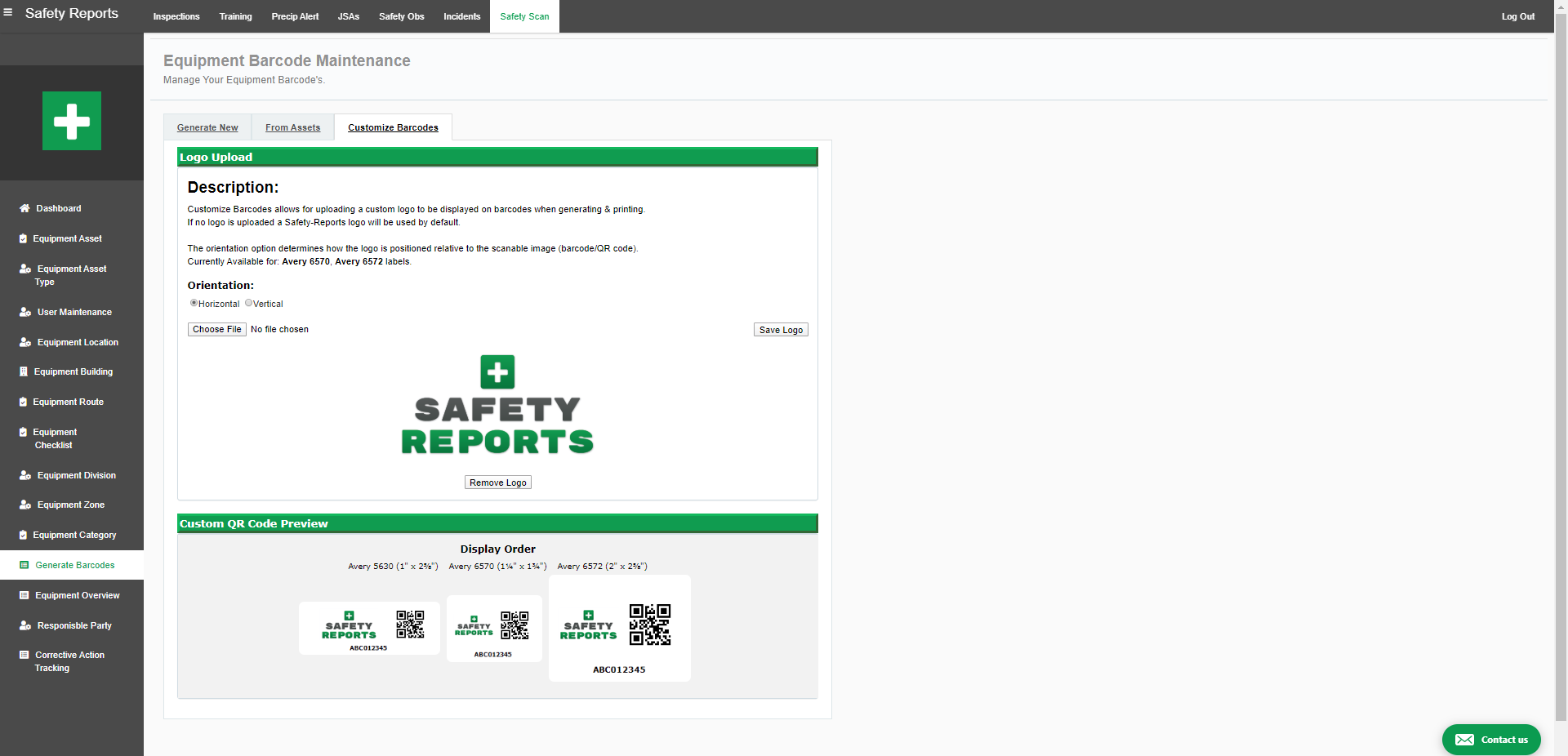Click the Dashboard home icon
Viewport: 1568px width, 756px height.
coord(24,208)
